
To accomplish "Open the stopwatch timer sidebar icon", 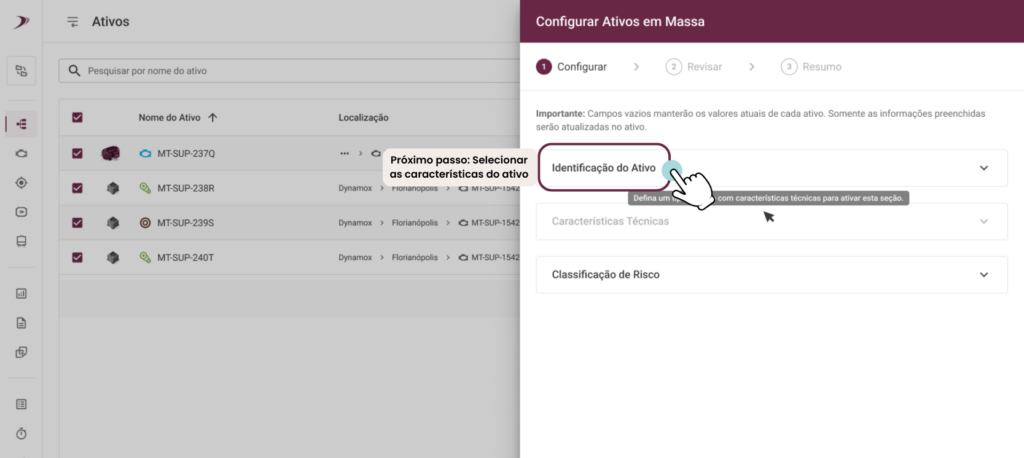I will 21,433.
